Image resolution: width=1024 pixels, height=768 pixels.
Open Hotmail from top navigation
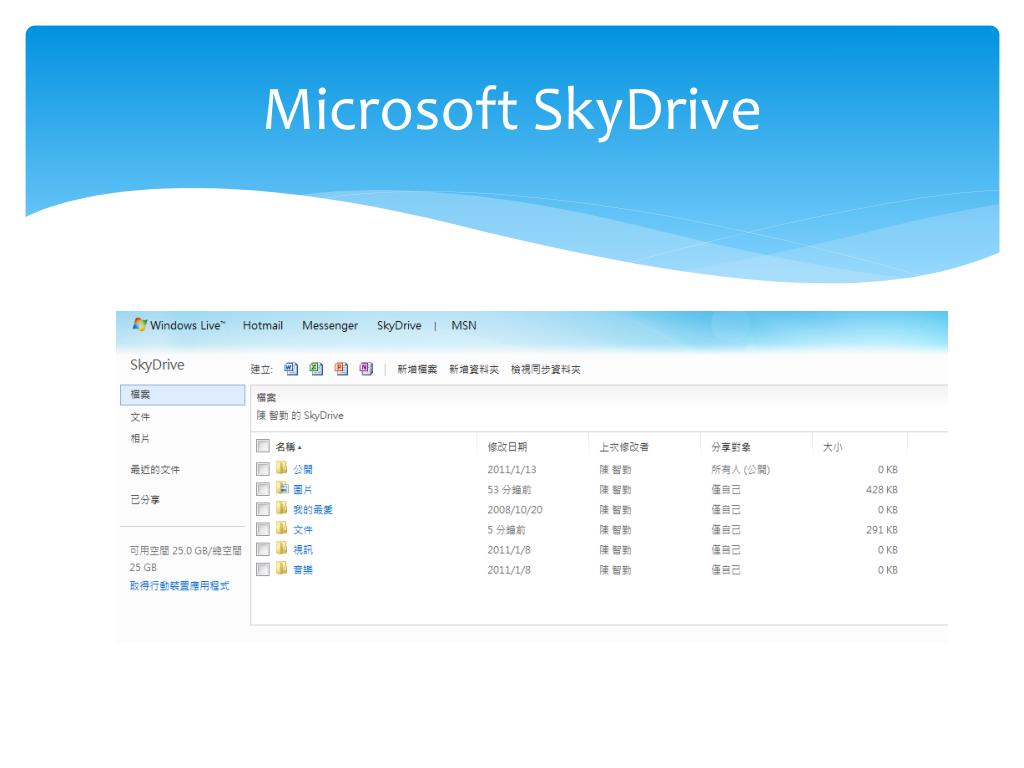tap(263, 325)
